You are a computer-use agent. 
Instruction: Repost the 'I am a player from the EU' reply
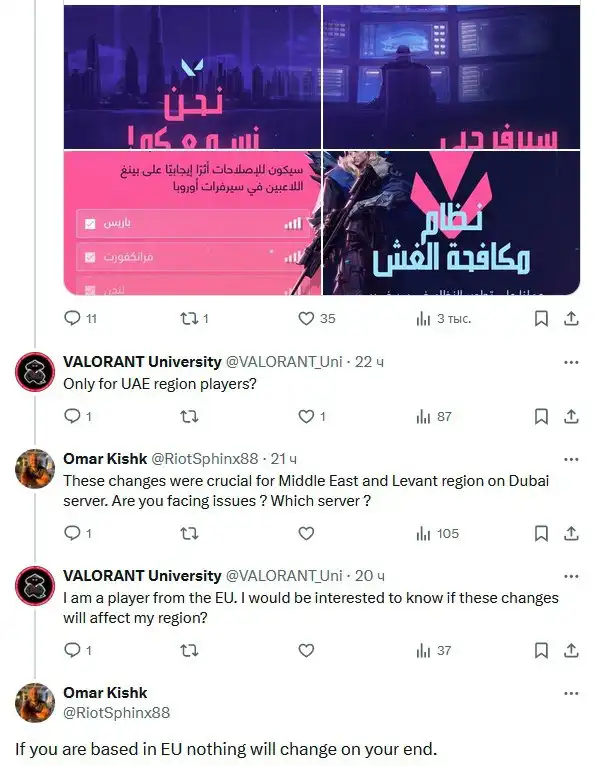[x=190, y=650]
